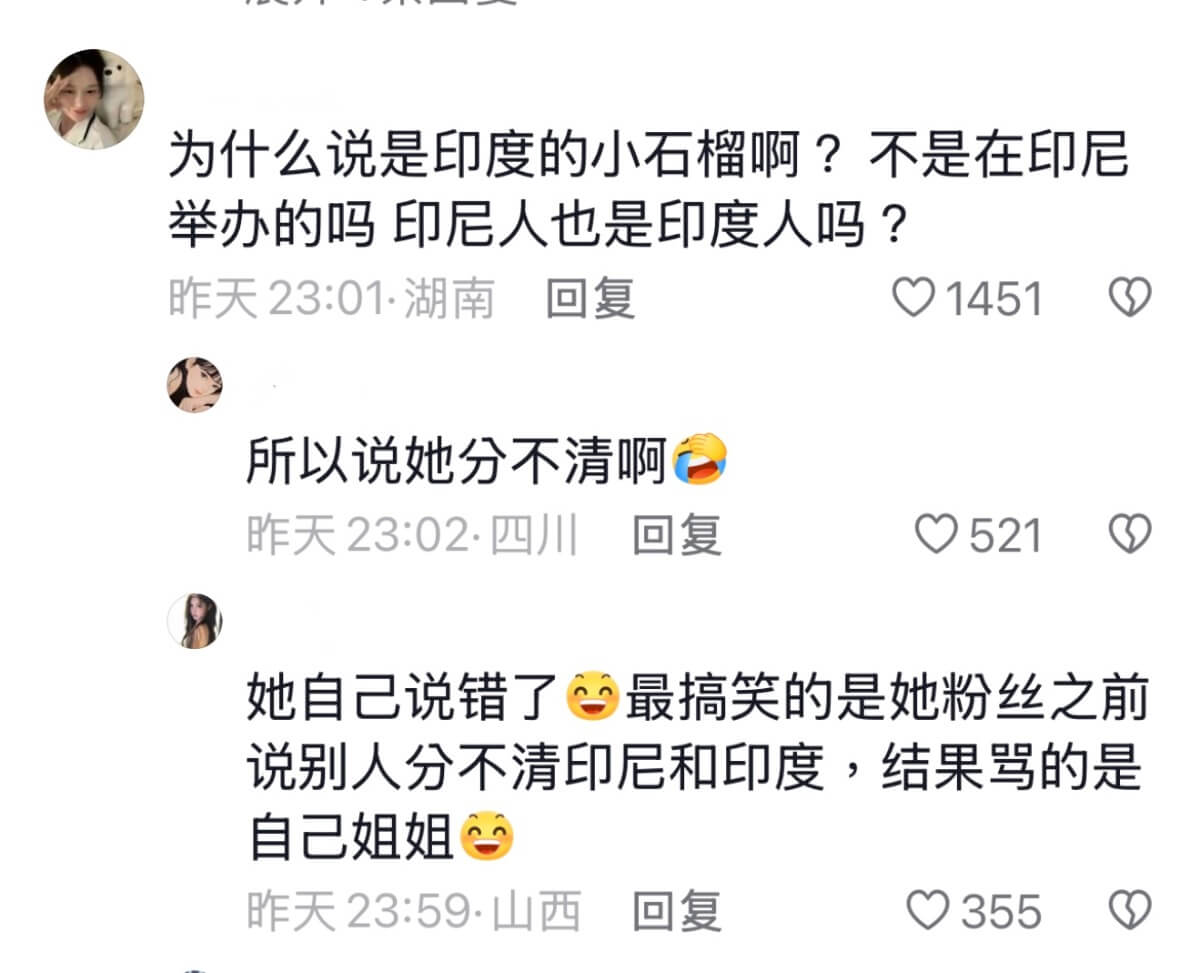1200x973 pixels.
Task: Dislike the Sichuan reply with broken heart
Action: click(x=1131, y=535)
